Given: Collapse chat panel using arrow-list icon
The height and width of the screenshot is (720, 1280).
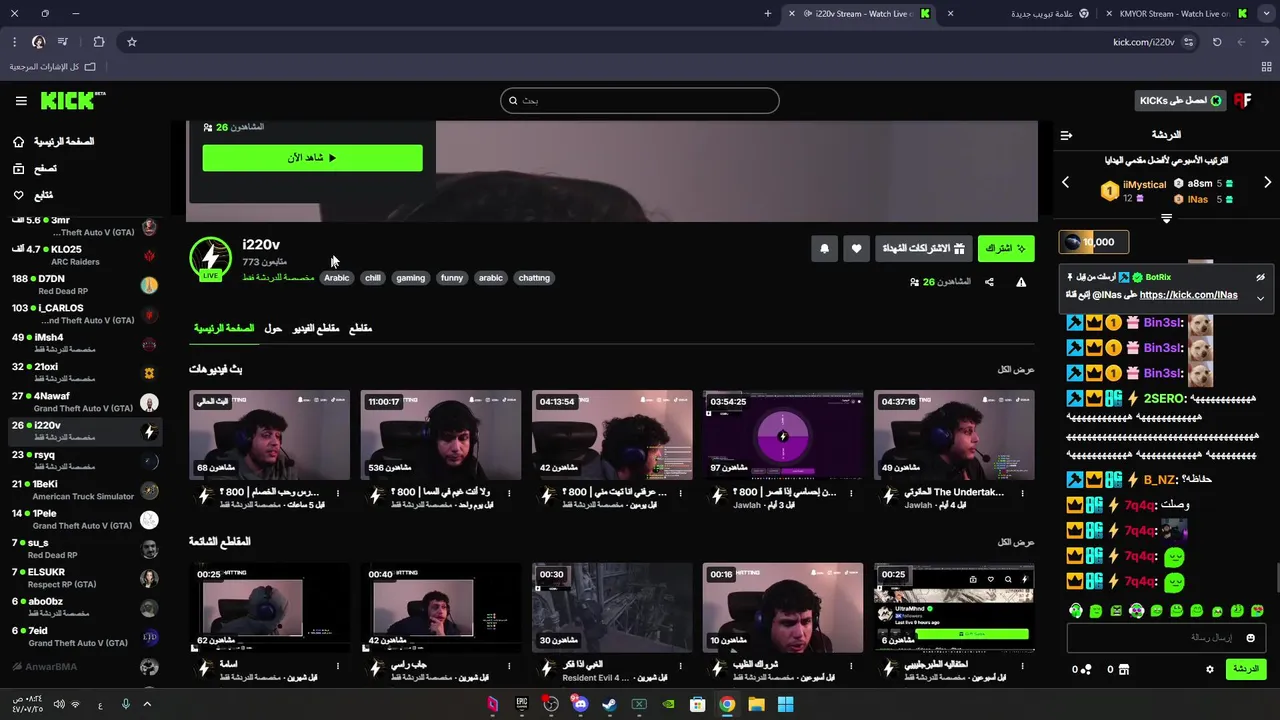Looking at the screenshot, I should (1066, 135).
